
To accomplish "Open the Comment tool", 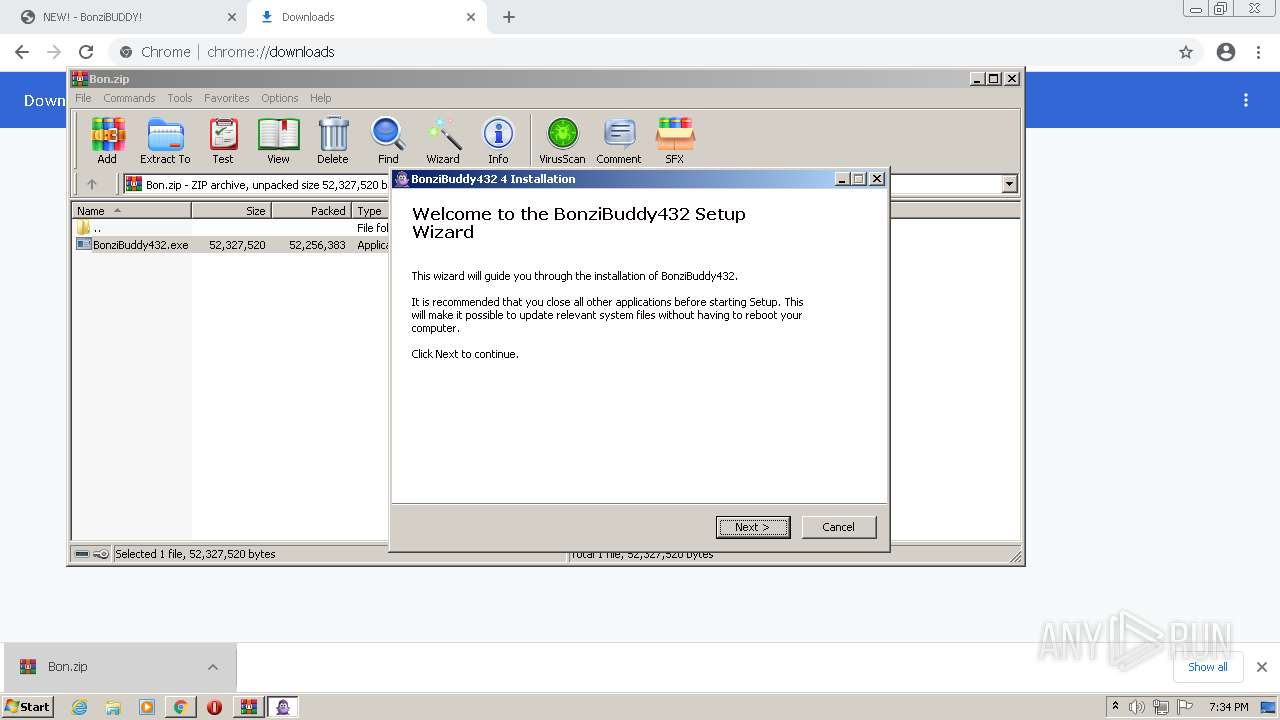I will tap(619, 140).
